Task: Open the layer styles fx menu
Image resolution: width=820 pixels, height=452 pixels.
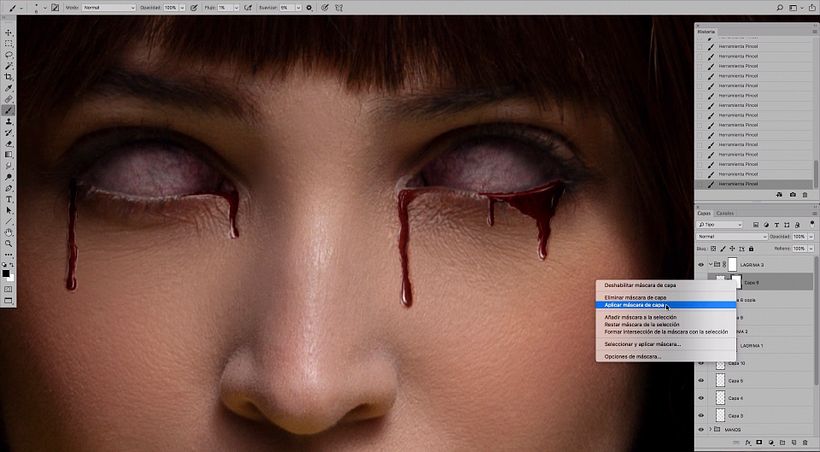Action: [x=748, y=443]
